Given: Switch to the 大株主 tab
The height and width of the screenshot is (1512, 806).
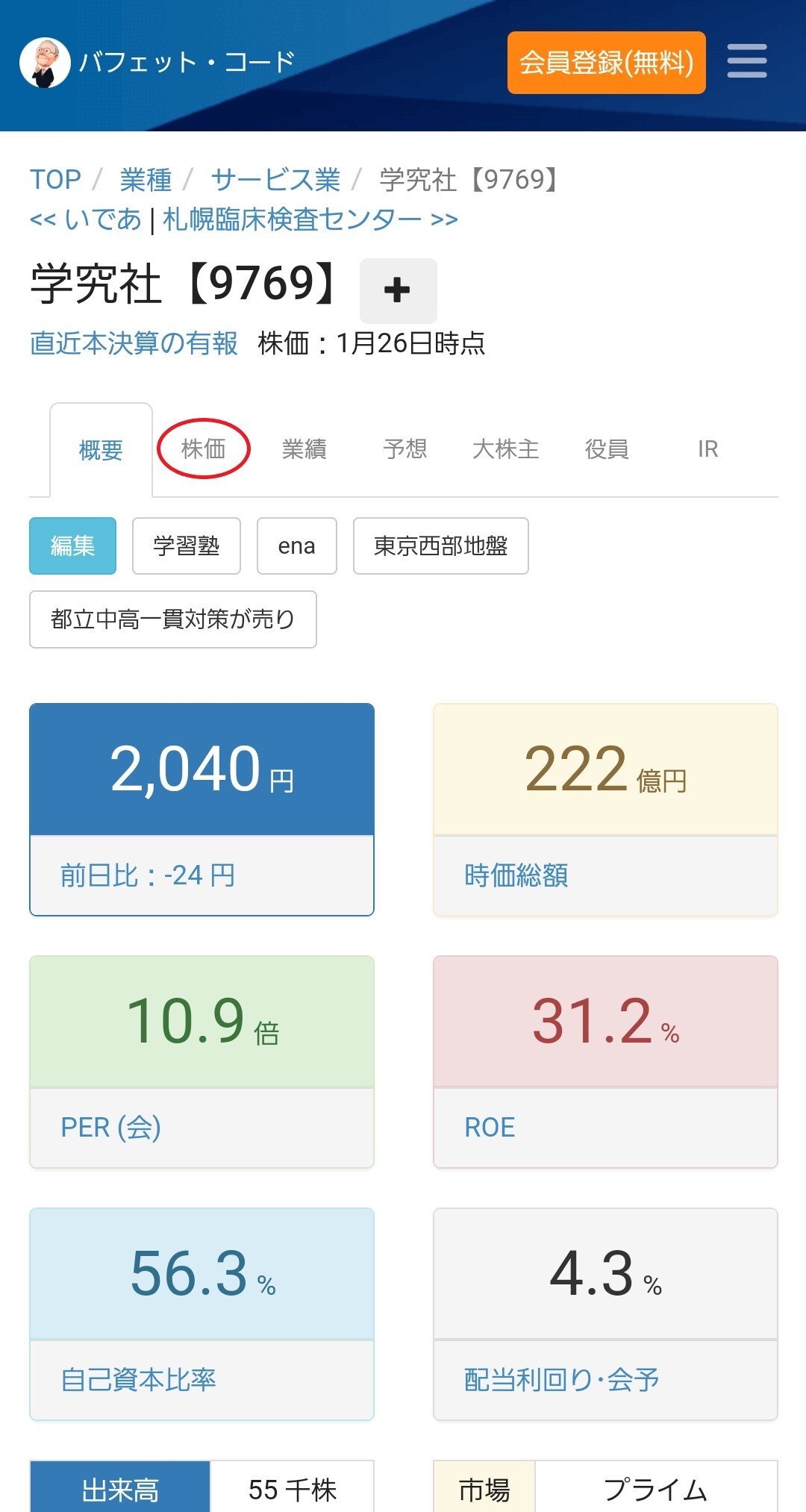Looking at the screenshot, I should coord(506,449).
